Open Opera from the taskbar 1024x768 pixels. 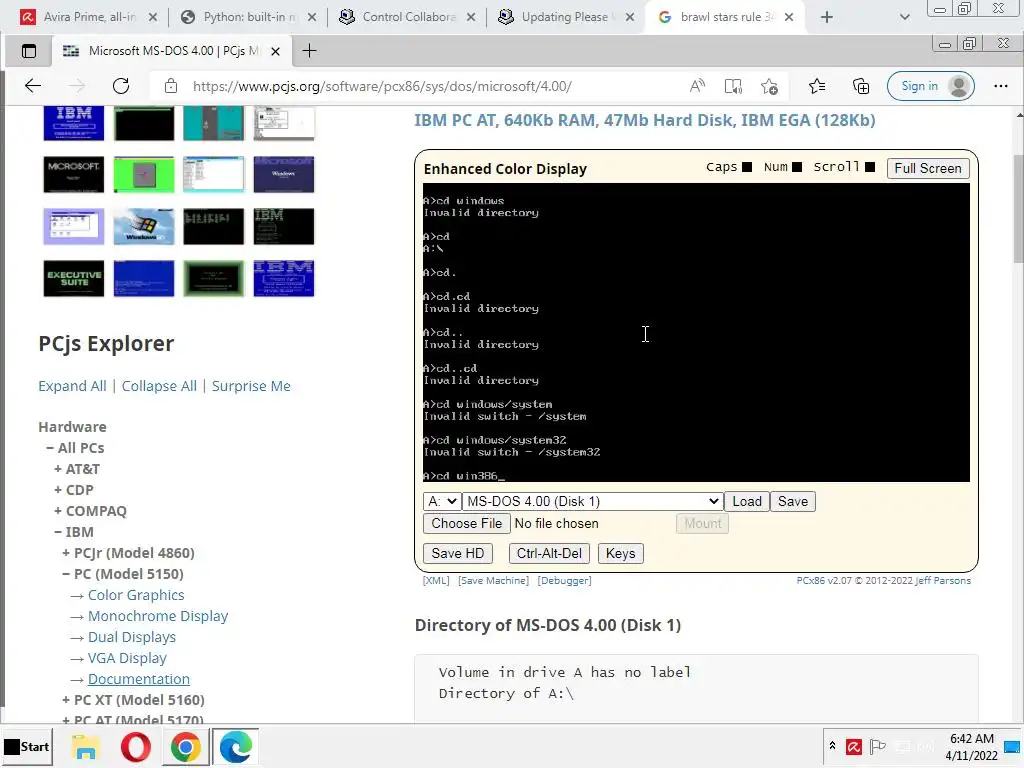pos(135,746)
